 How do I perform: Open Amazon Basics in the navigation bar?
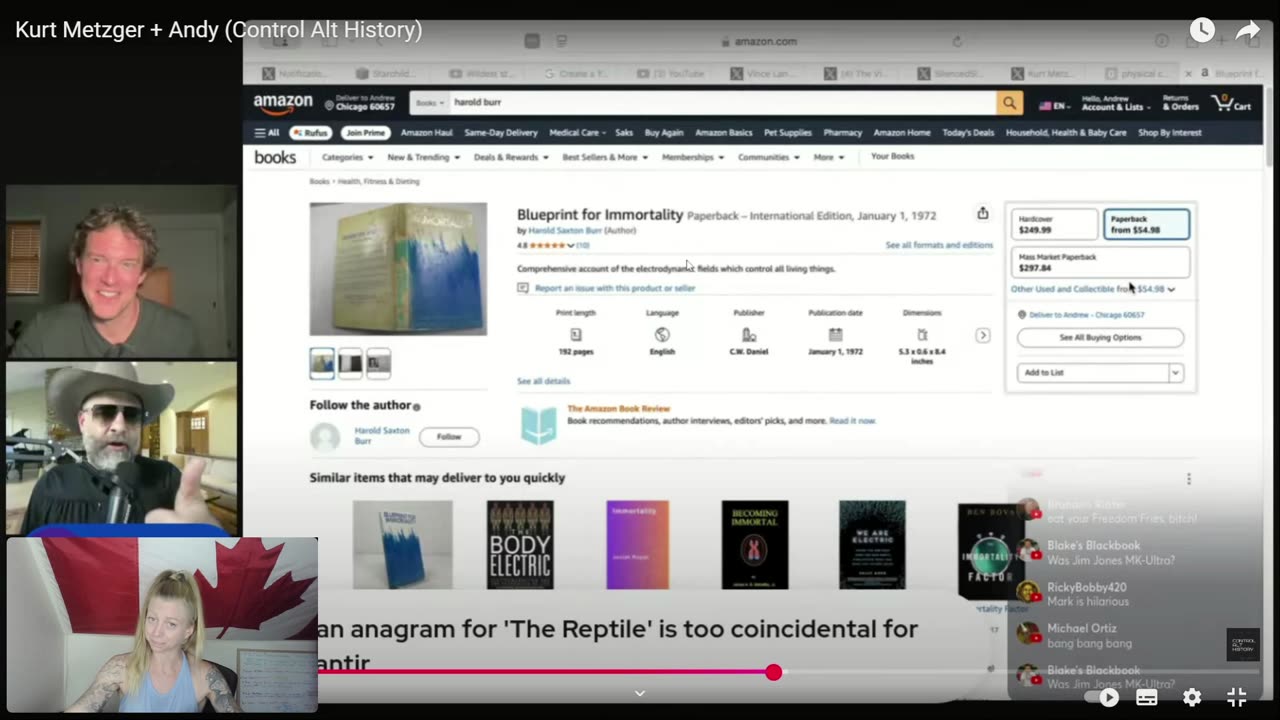coord(724,132)
